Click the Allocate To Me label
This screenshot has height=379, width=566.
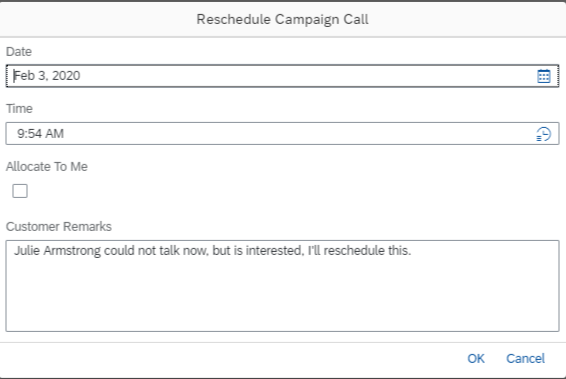pyautogui.click(x=47, y=166)
